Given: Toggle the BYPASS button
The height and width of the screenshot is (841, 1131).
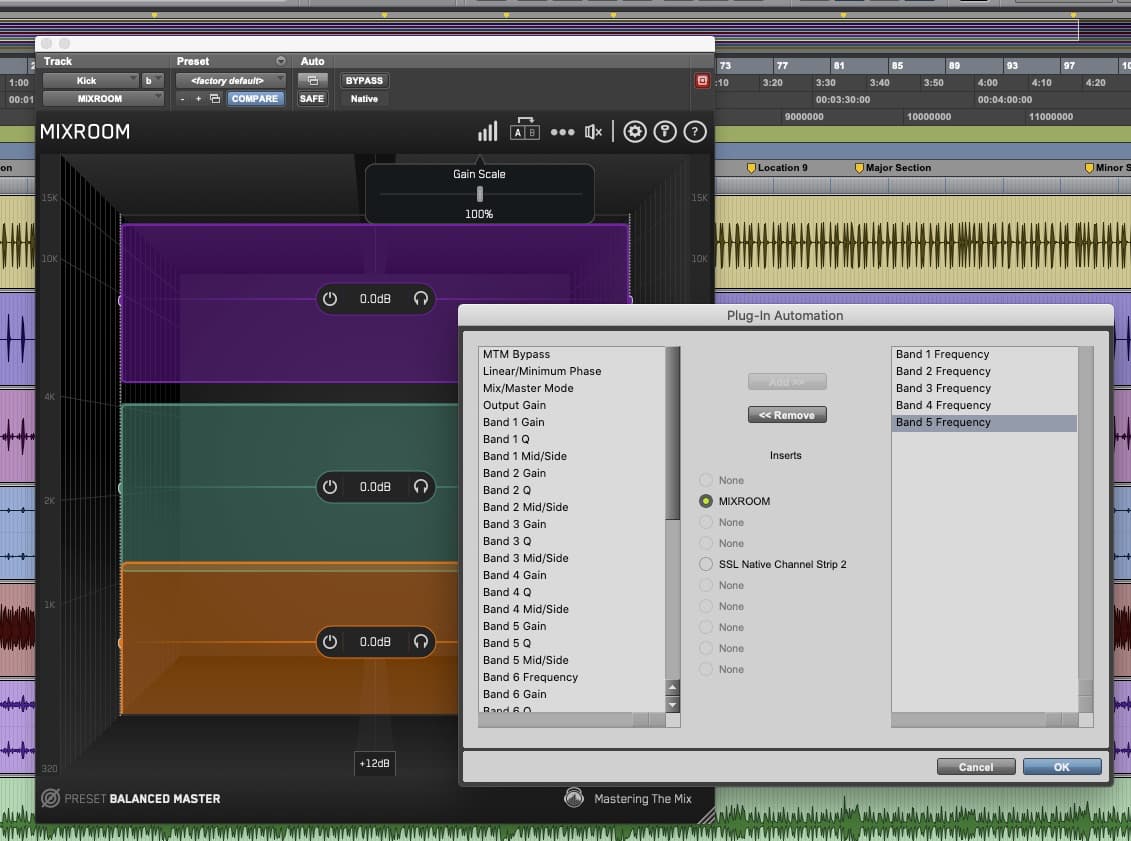Looking at the screenshot, I should click(x=364, y=80).
